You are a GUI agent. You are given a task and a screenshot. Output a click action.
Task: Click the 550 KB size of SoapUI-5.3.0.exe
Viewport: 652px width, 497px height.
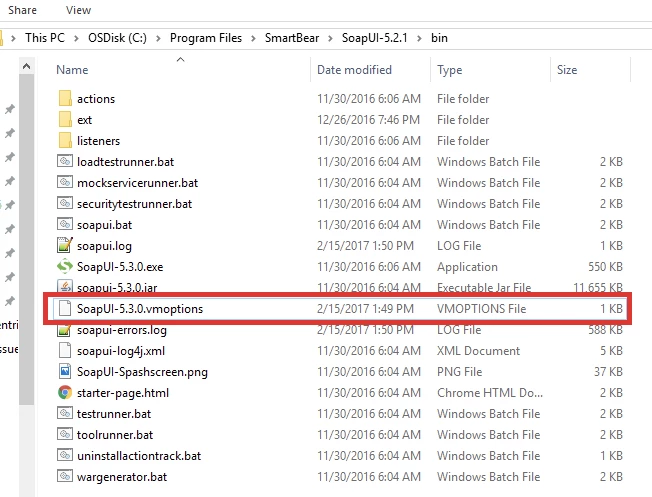click(x=605, y=267)
